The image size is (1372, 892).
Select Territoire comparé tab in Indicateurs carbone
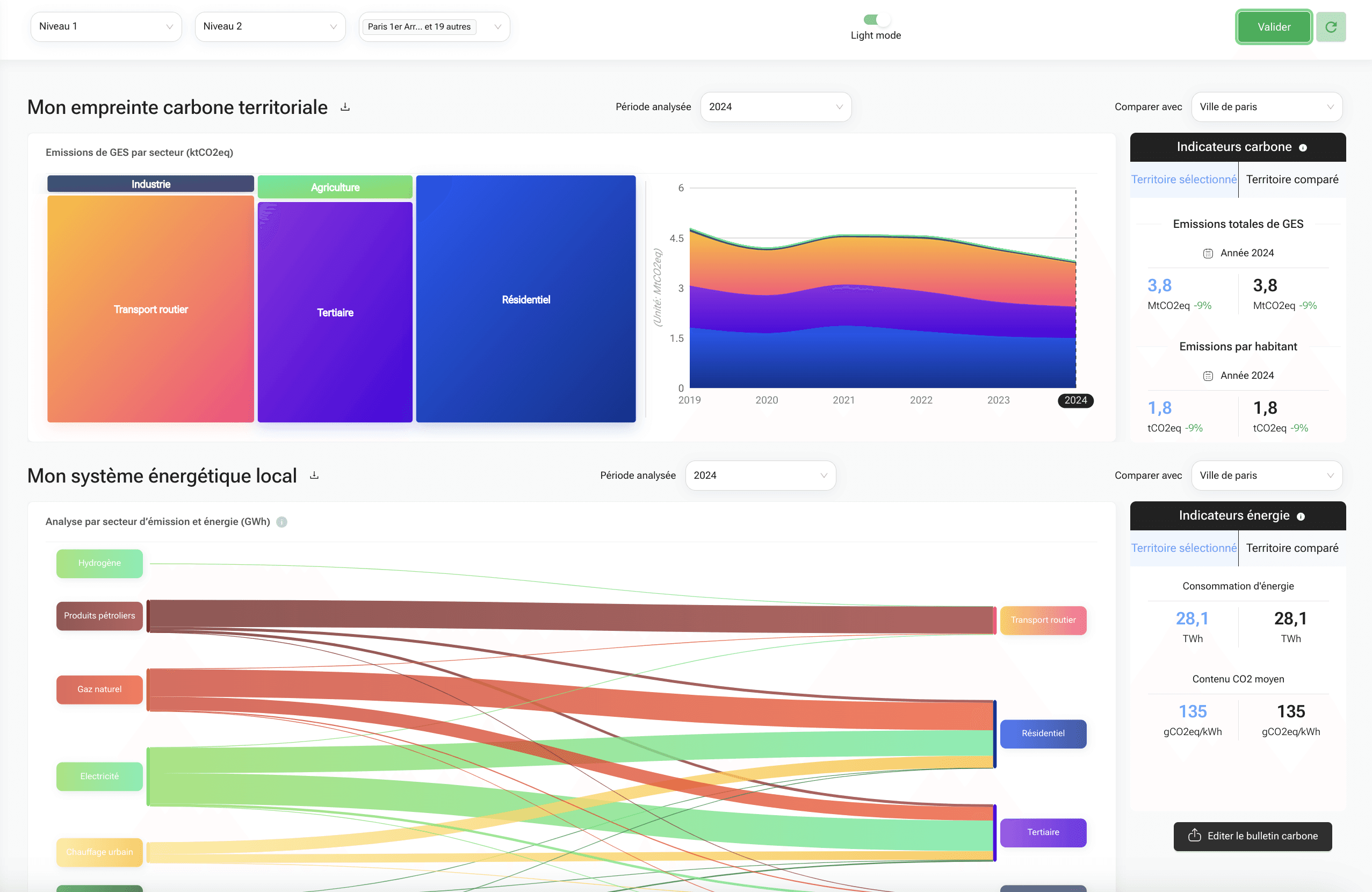1292,179
